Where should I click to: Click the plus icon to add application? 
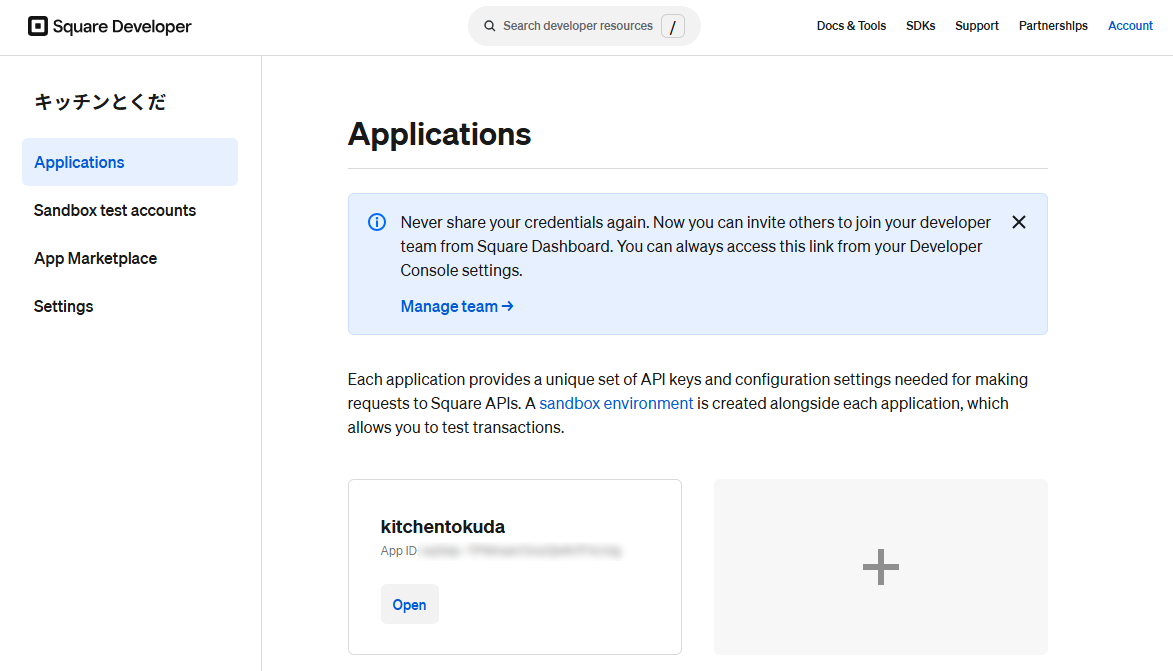coord(880,567)
